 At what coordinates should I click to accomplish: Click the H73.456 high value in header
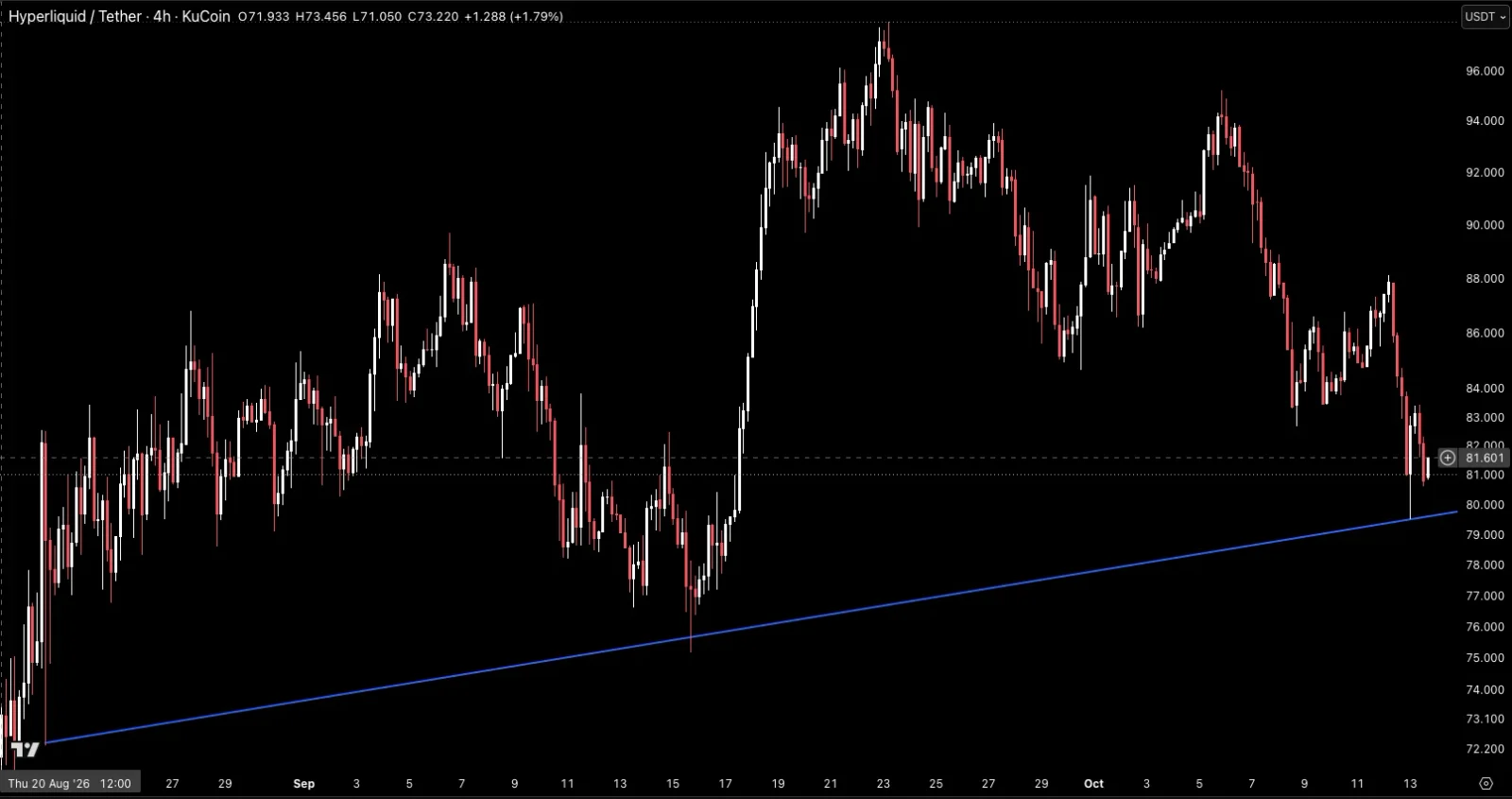point(320,16)
